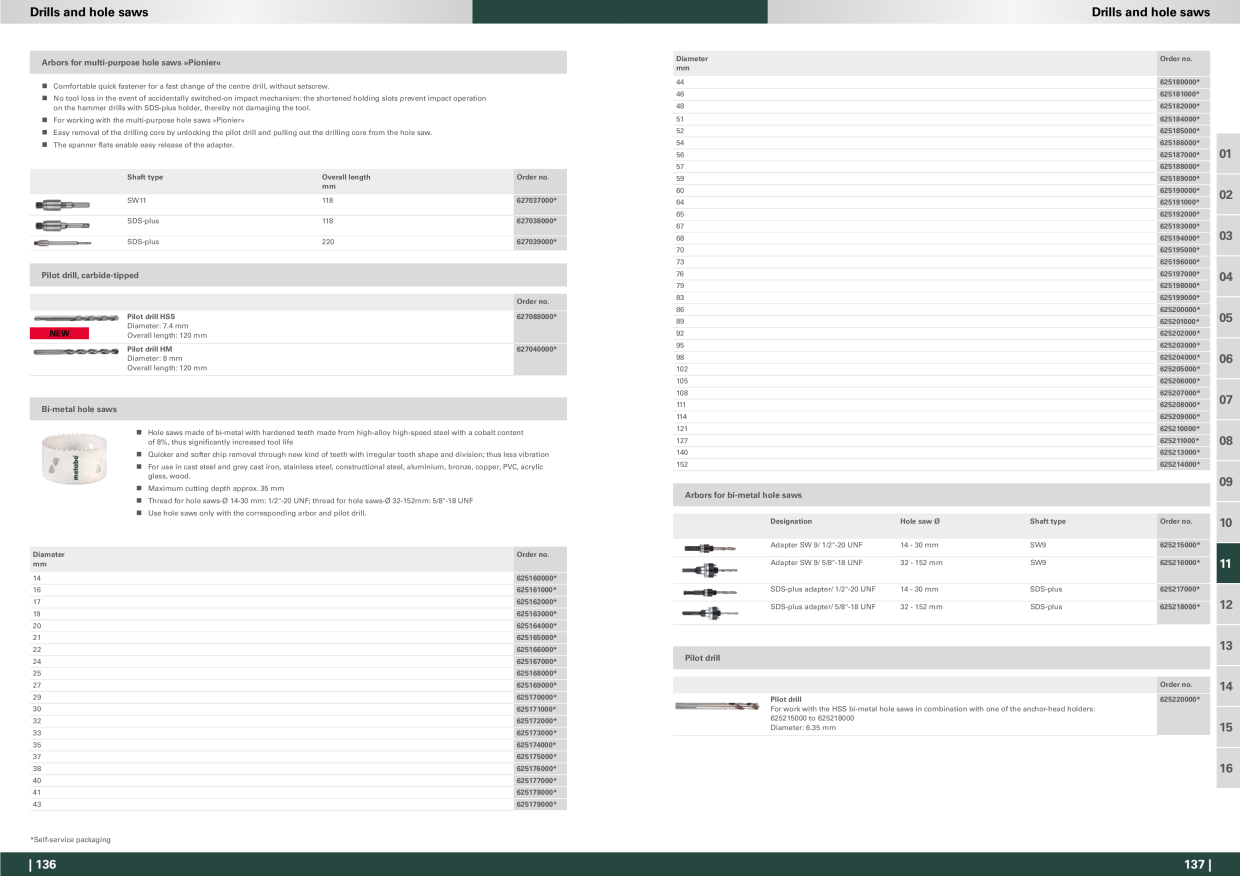Jump to chapter tab 14

pos(1227,687)
